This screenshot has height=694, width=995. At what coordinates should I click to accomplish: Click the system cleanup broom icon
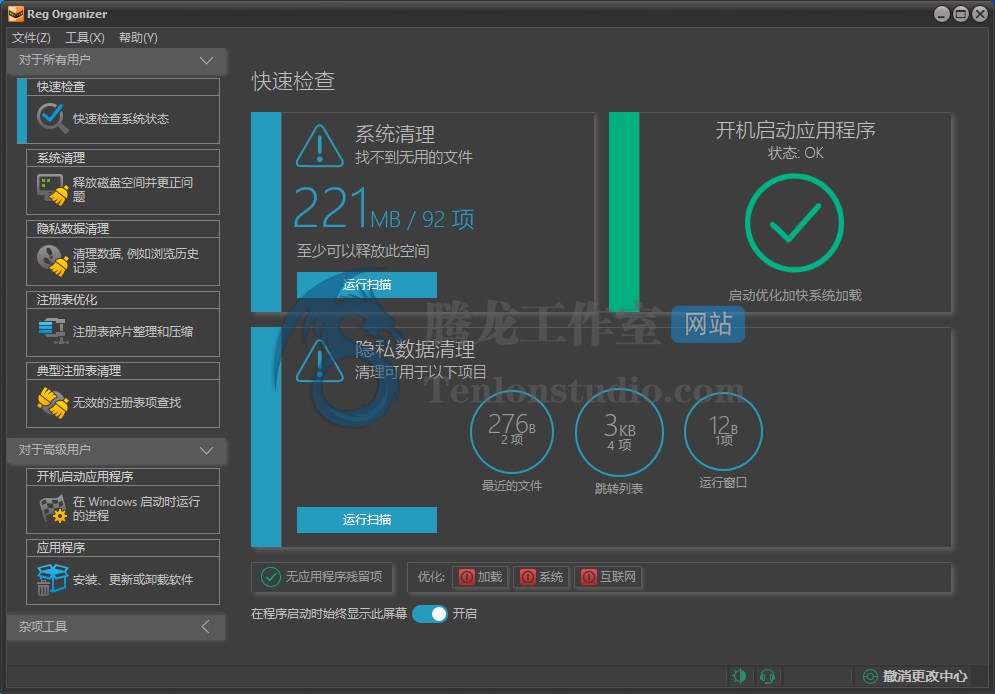(x=52, y=190)
